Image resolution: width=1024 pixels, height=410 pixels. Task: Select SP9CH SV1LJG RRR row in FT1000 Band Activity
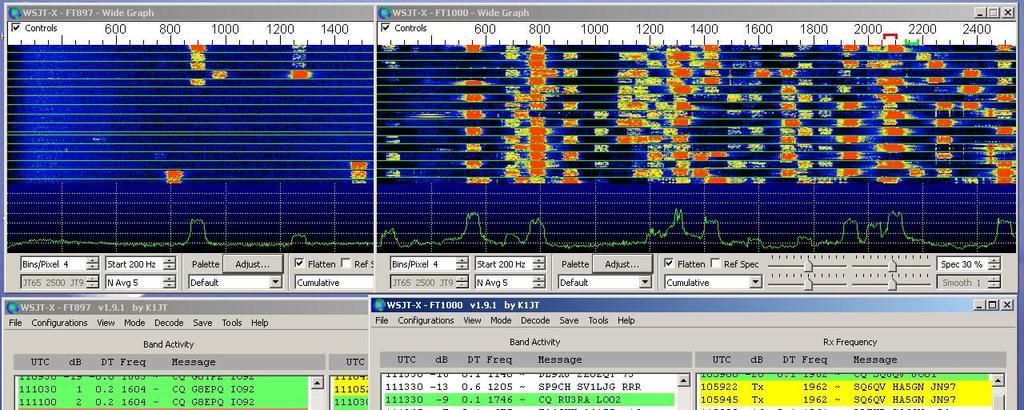530,386
